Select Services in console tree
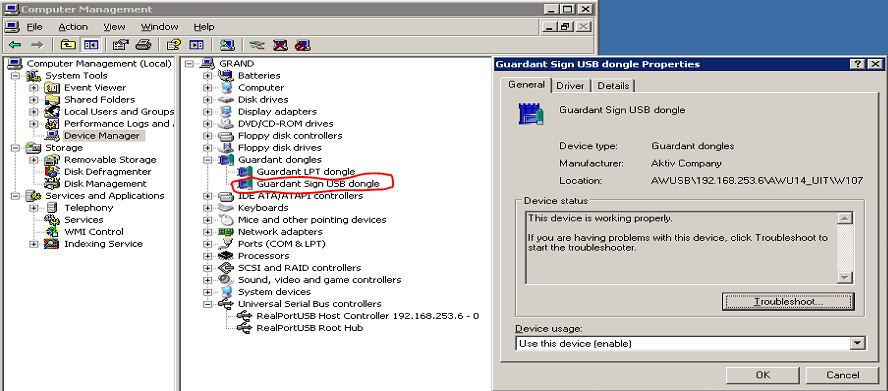 click(84, 220)
